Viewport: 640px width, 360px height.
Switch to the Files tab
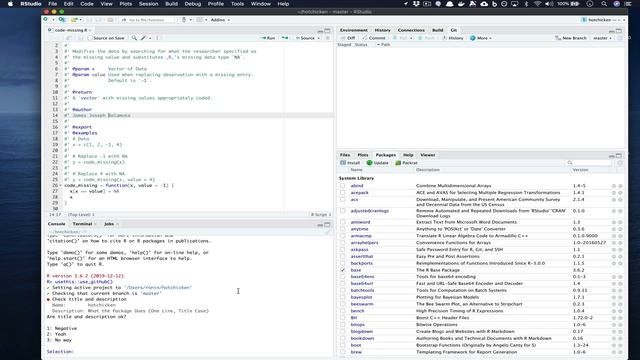point(345,155)
